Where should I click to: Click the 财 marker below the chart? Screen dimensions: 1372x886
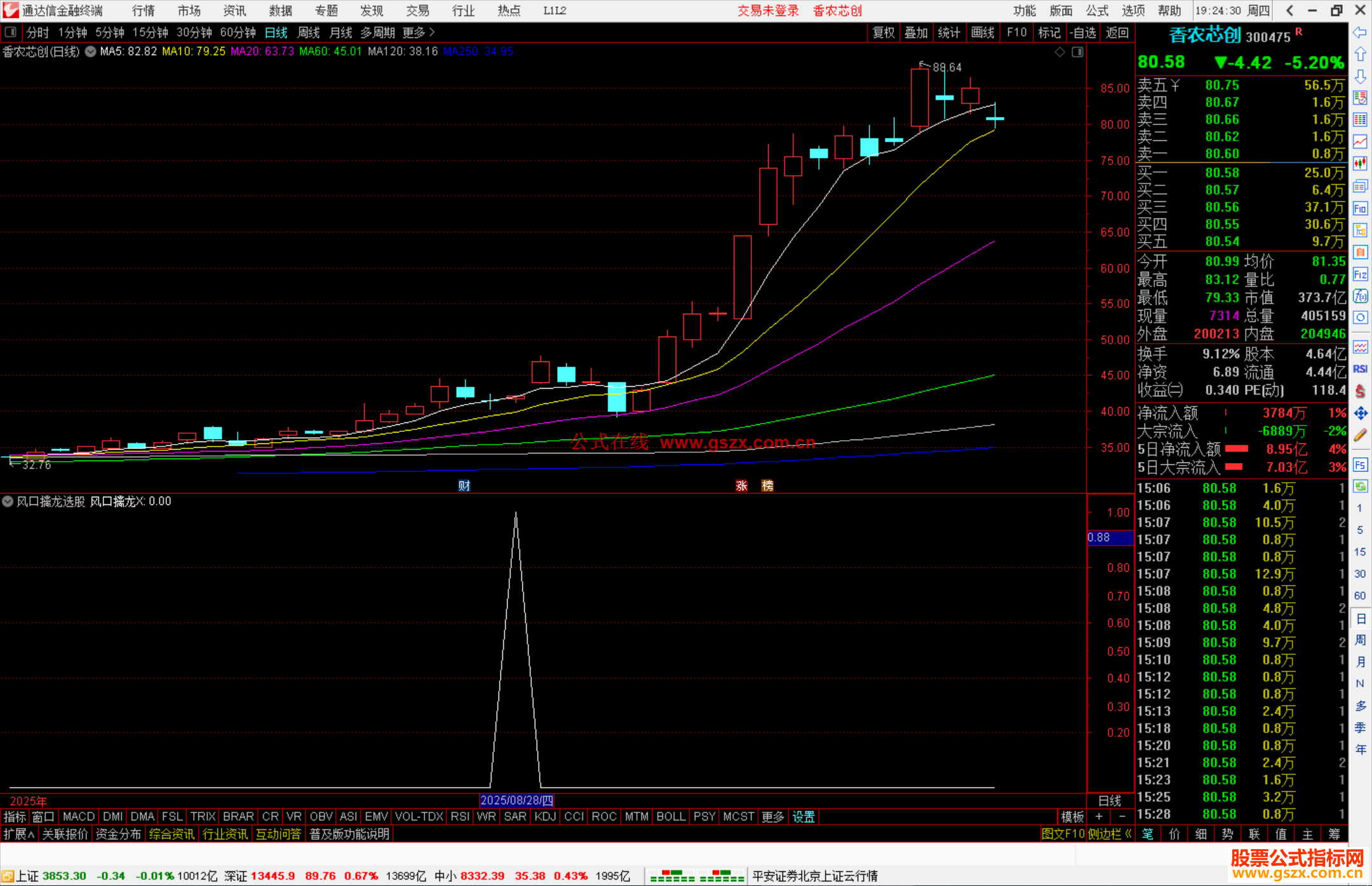[x=464, y=486]
